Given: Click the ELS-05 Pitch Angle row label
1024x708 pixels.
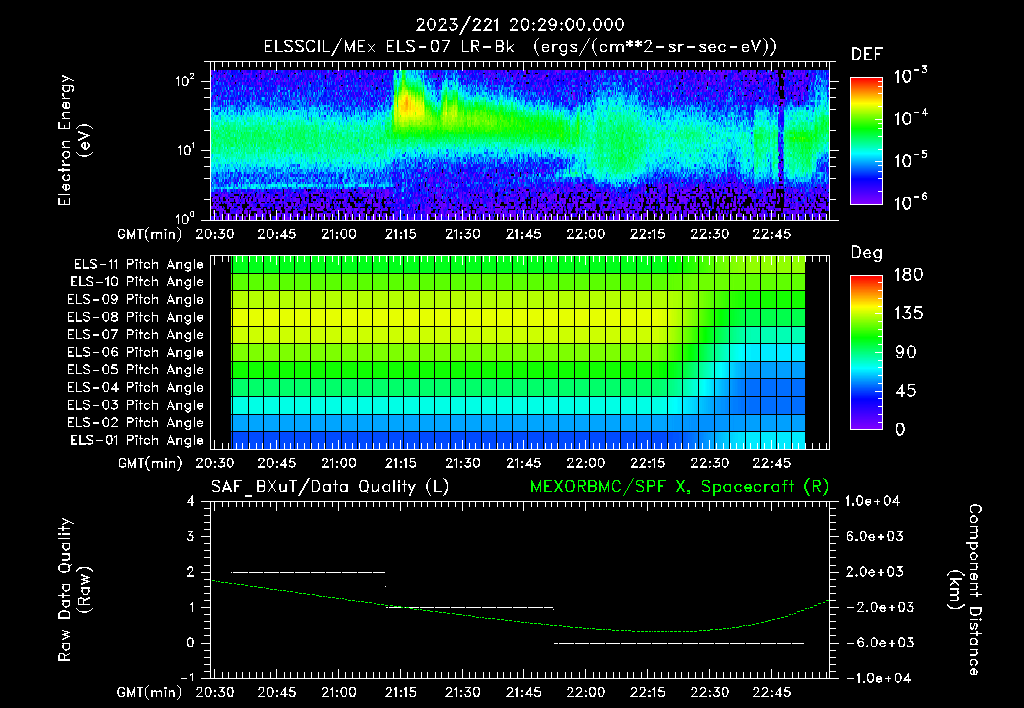Looking at the screenshot, I should (136, 370).
